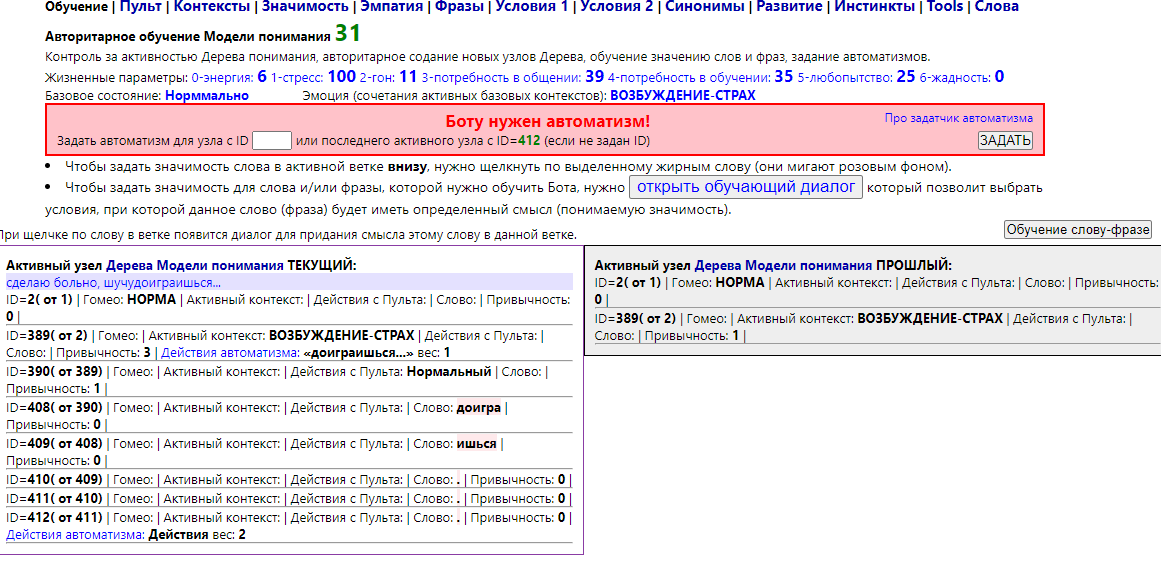Open the Пульт menu item
Image resolution: width=1161 pixels, height=571 pixels.
coord(140,7)
